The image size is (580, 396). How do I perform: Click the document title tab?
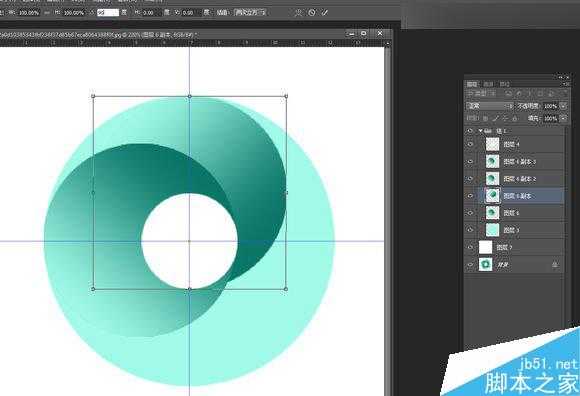pos(98,34)
